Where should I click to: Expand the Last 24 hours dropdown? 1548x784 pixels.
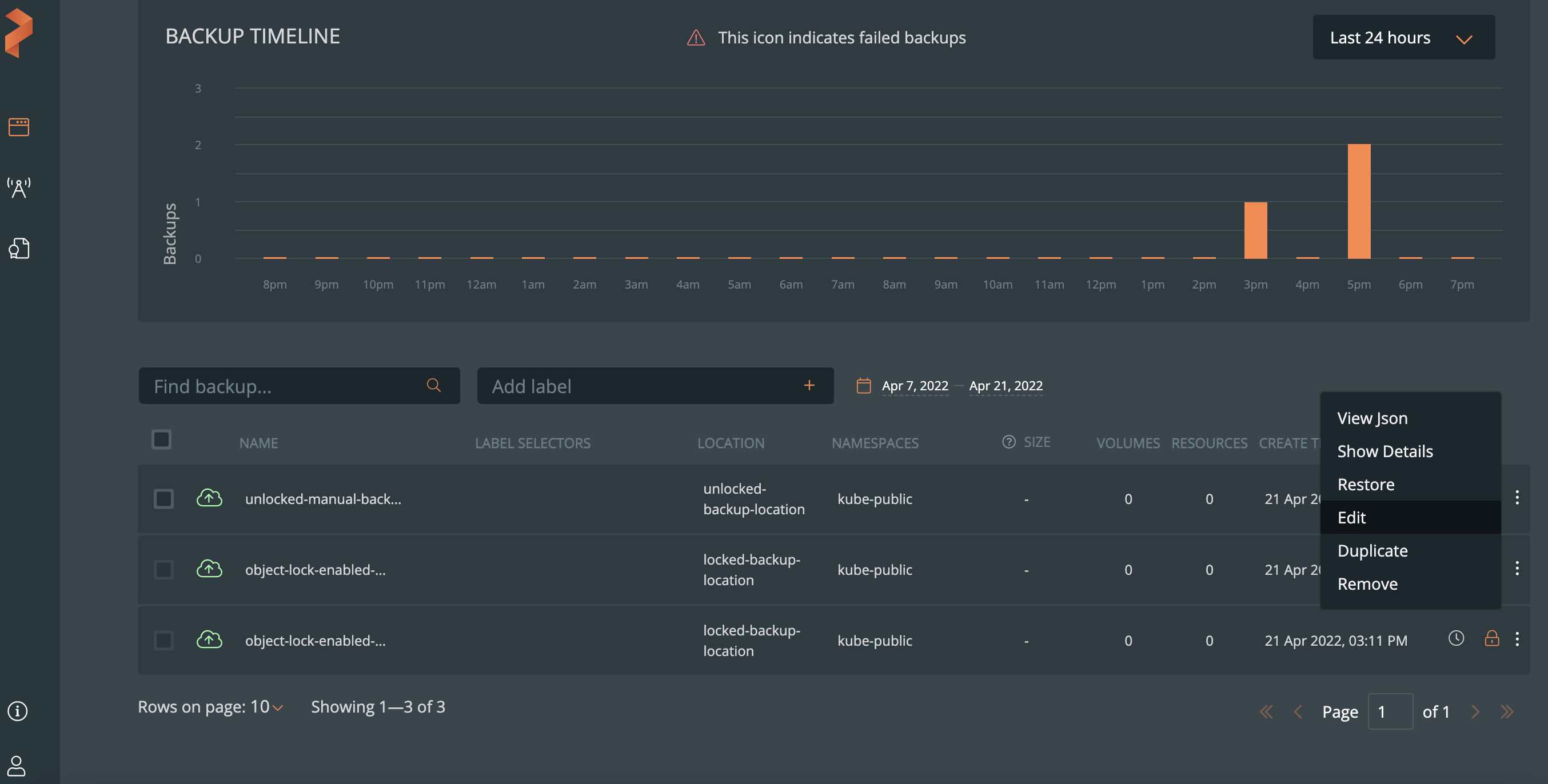point(1403,37)
